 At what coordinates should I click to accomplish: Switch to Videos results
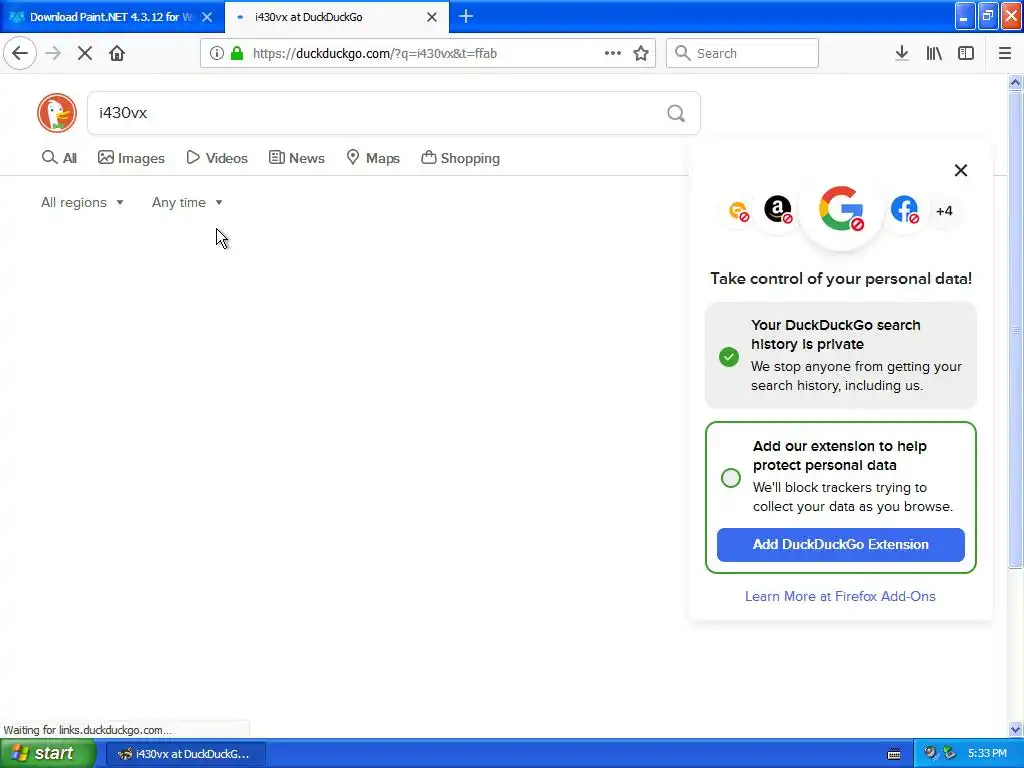click(x=217, y=158)
